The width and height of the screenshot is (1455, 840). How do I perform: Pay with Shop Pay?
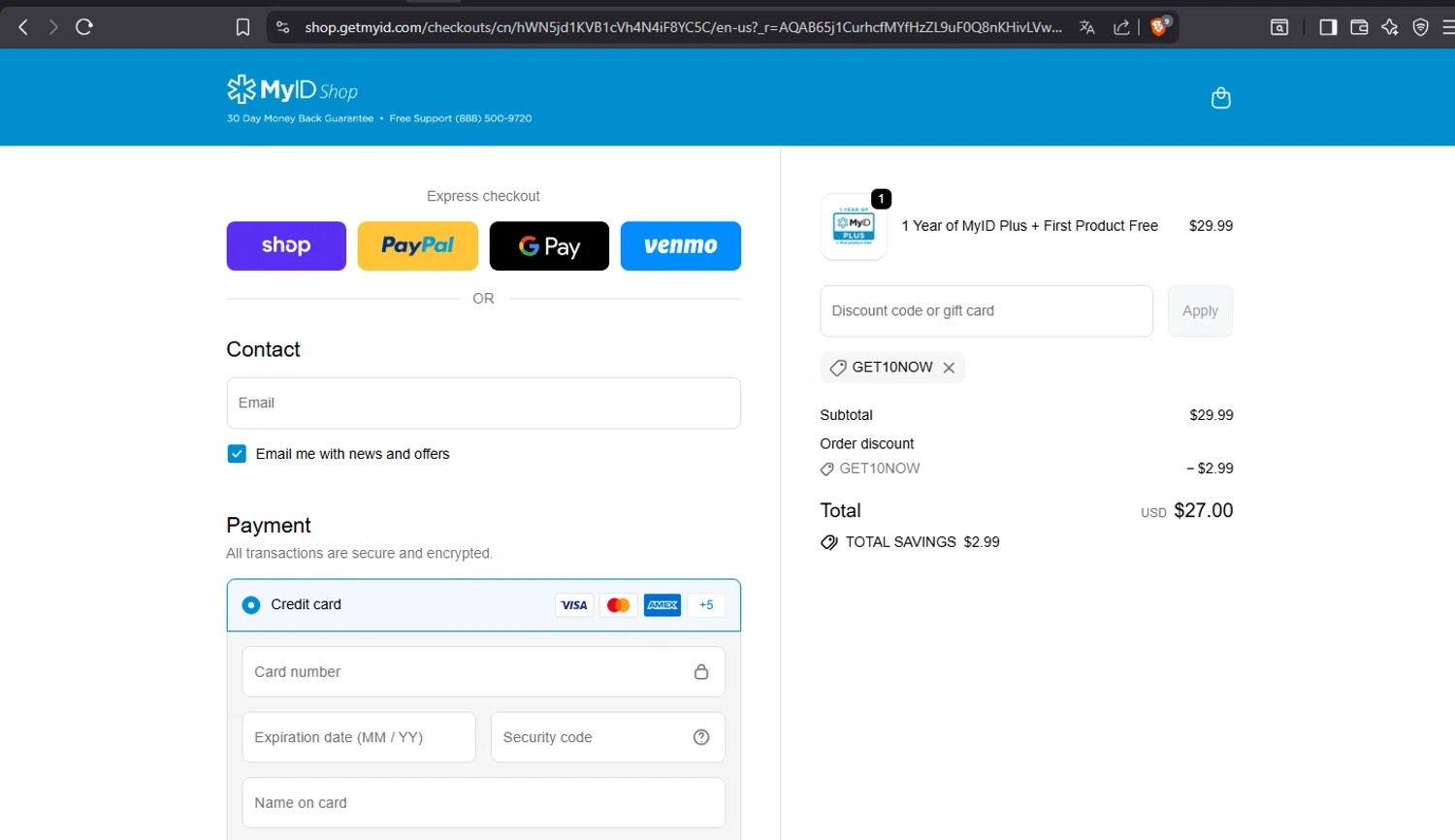pyautogui.click(x=286, y=246)
